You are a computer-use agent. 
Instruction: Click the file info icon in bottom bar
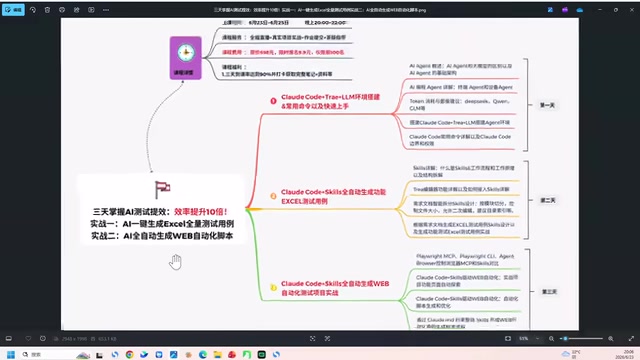point(43,338)
